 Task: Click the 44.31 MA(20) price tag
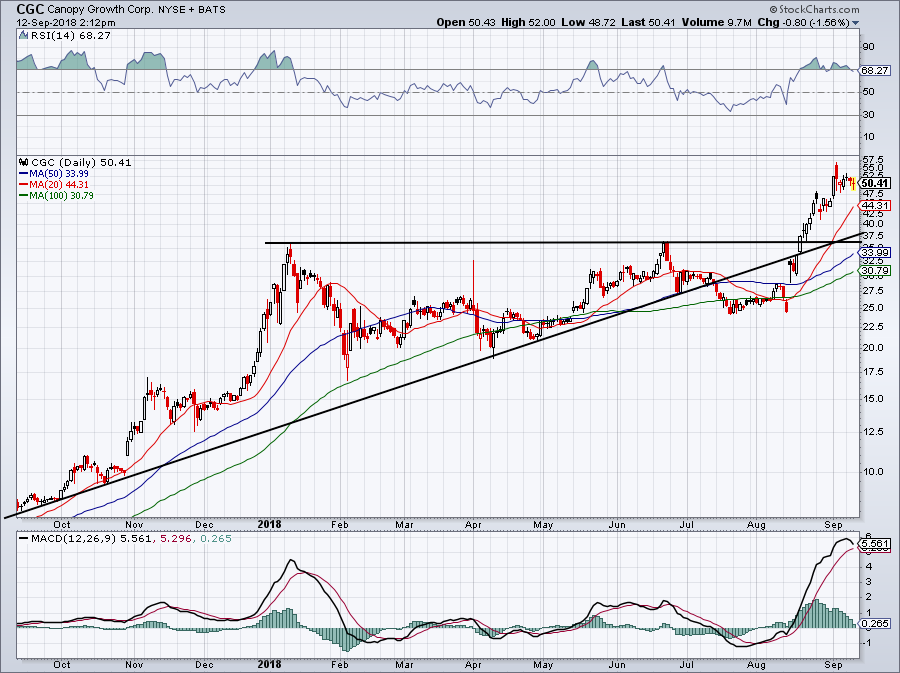point(875,205)
